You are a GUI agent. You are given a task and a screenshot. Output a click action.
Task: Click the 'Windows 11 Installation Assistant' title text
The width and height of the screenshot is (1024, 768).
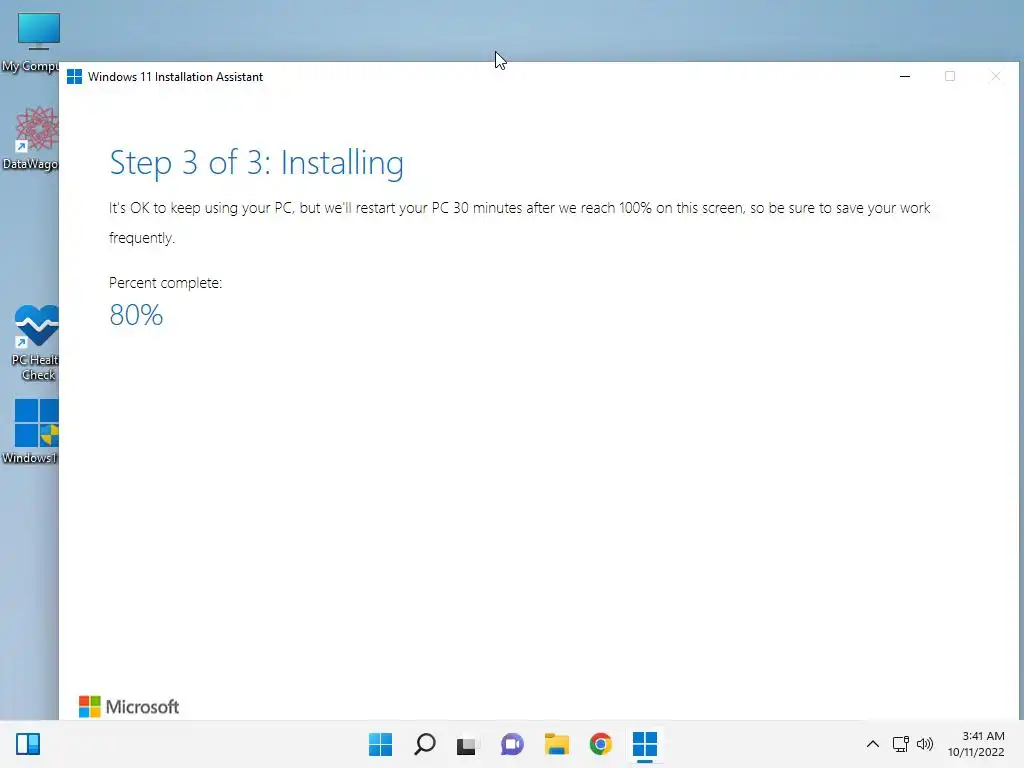(175, 76)
